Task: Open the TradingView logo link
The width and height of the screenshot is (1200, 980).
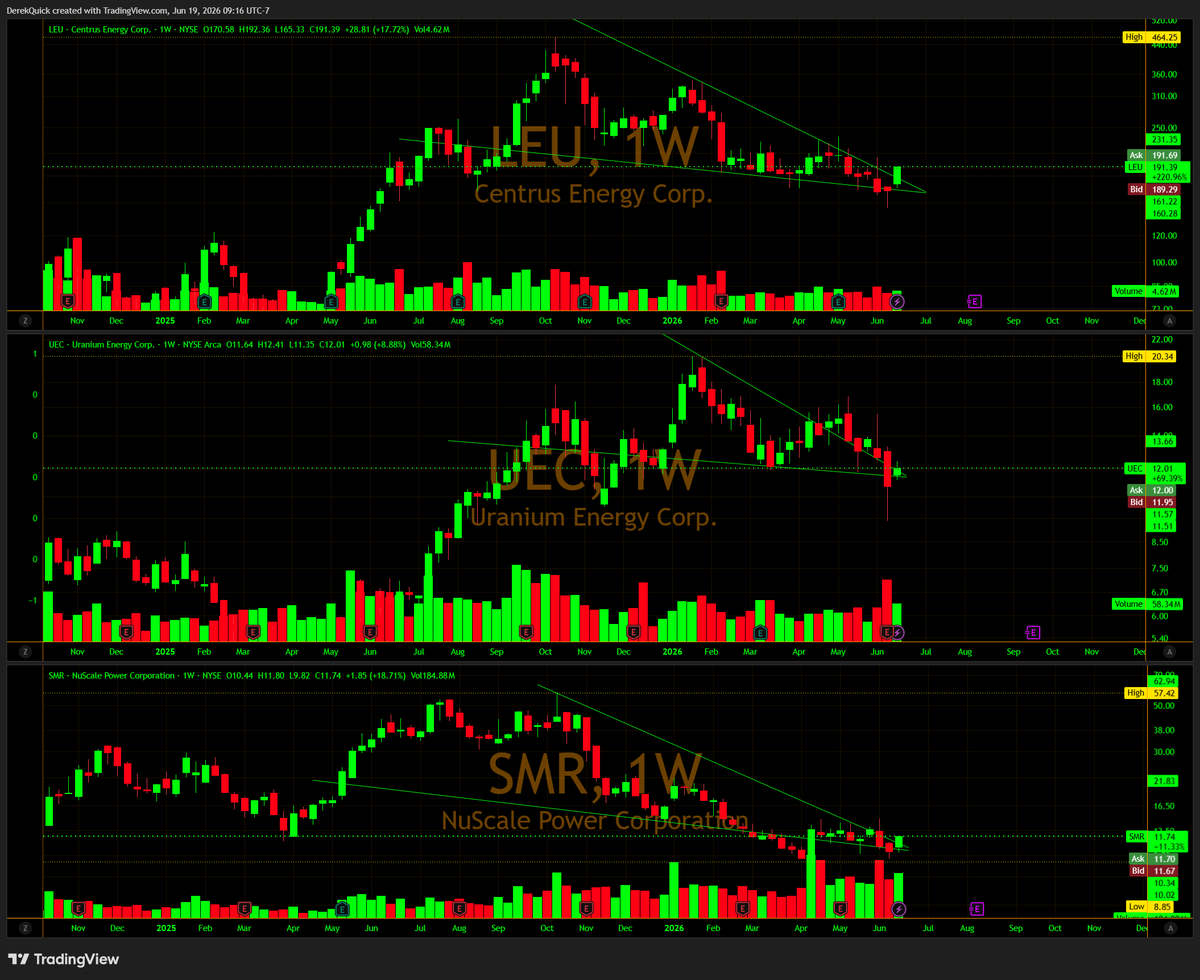Action: (64, 959)
